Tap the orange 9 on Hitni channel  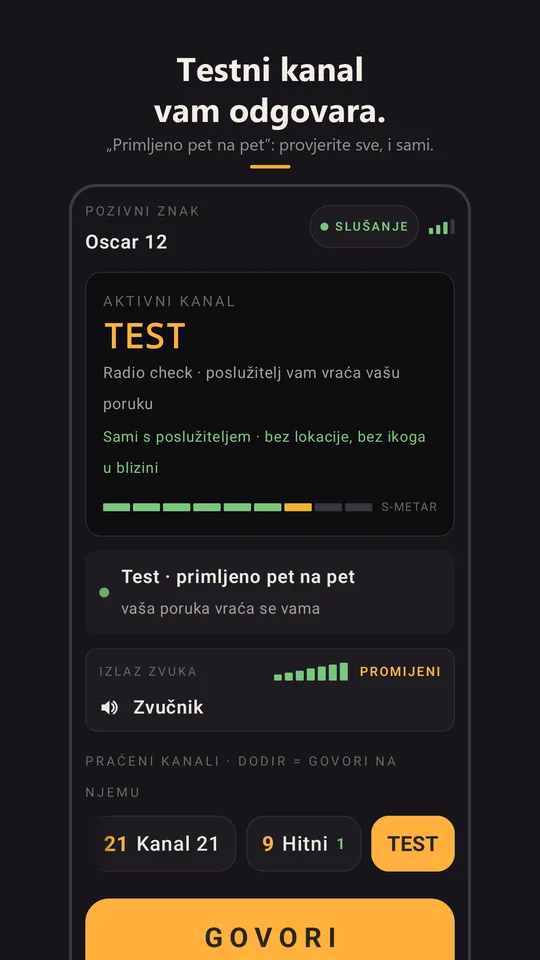268,844
